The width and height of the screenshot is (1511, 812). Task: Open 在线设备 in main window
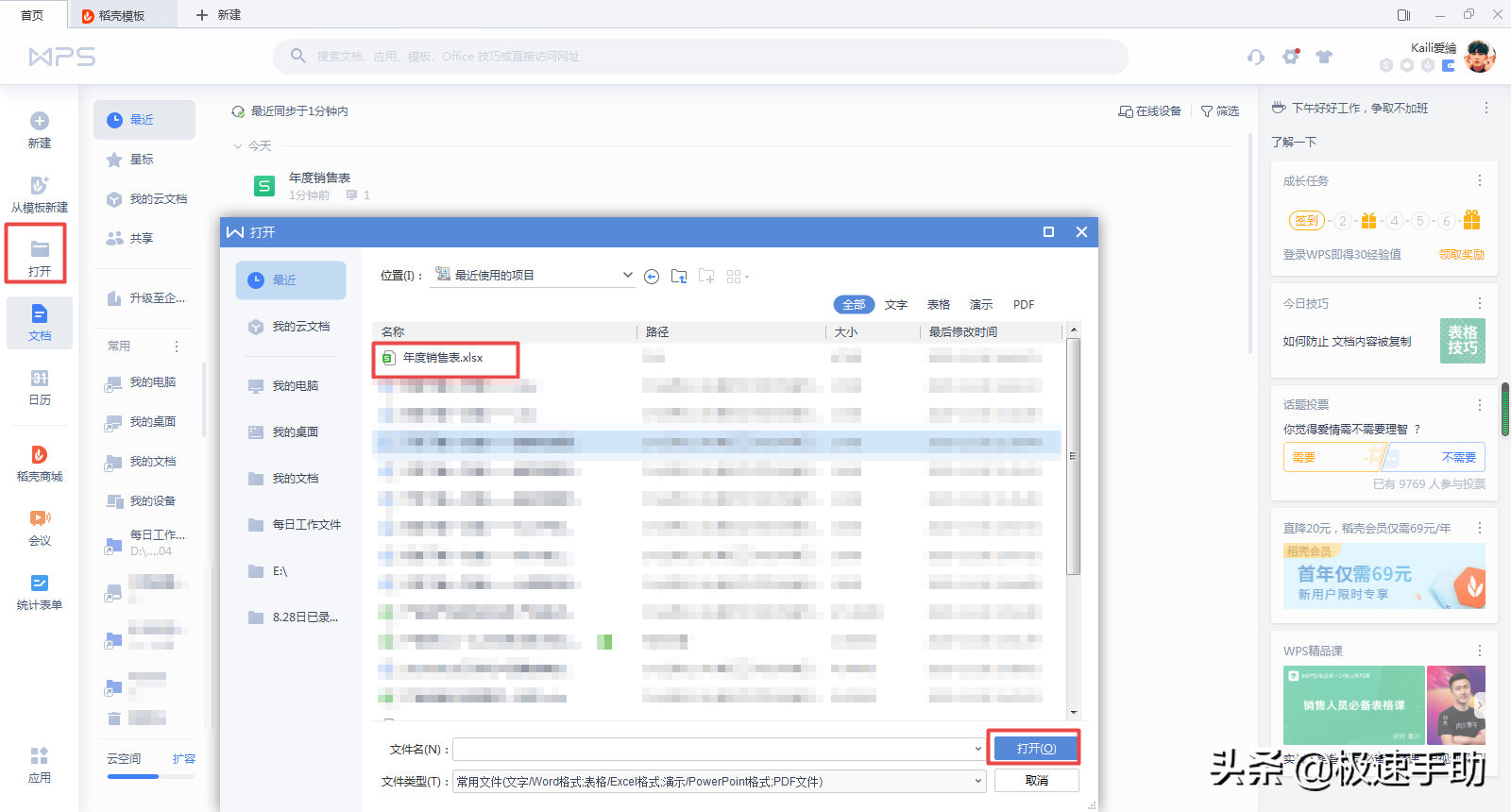1149,111
